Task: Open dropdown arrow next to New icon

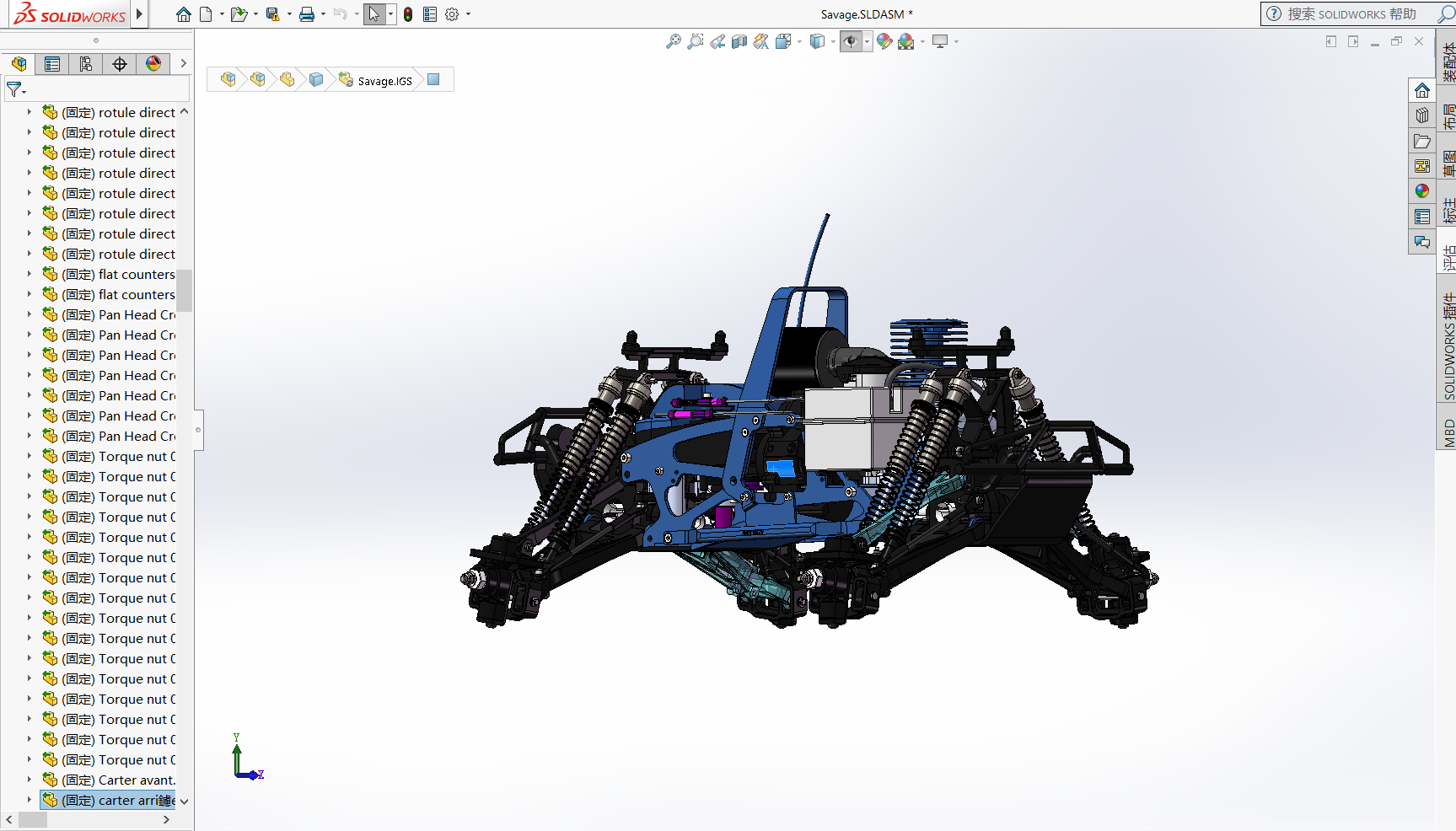Action: (x=222, y=14)
